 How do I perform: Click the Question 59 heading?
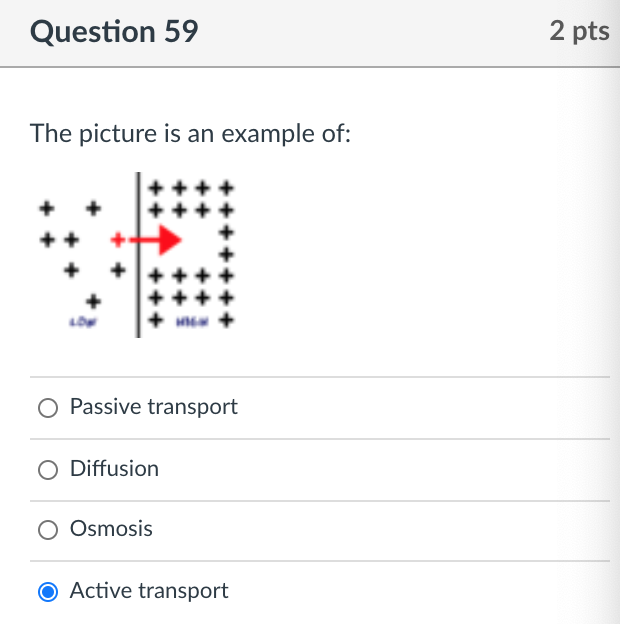pyautogui.click(x=114, y=32)
